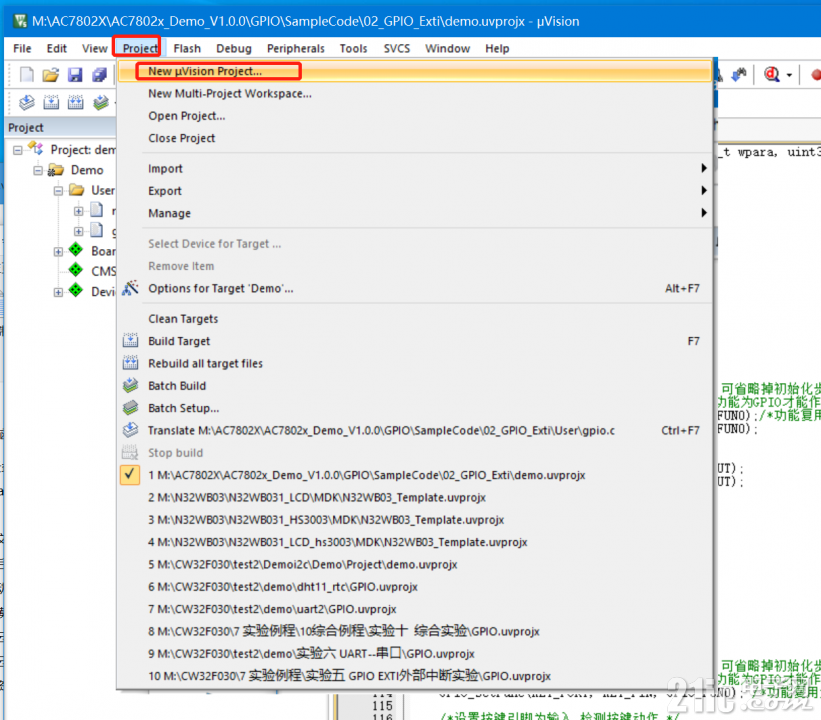Select Close Project from the menu
The image size is (821, 720).
(415, 138)
